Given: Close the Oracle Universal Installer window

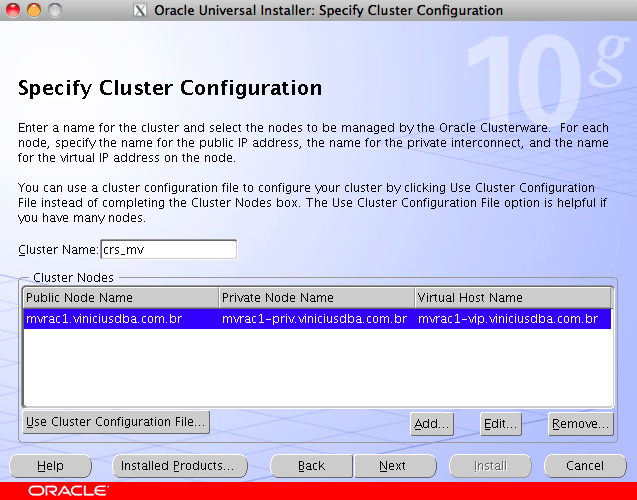Looking at the screenshot, I should pos(13,11).
